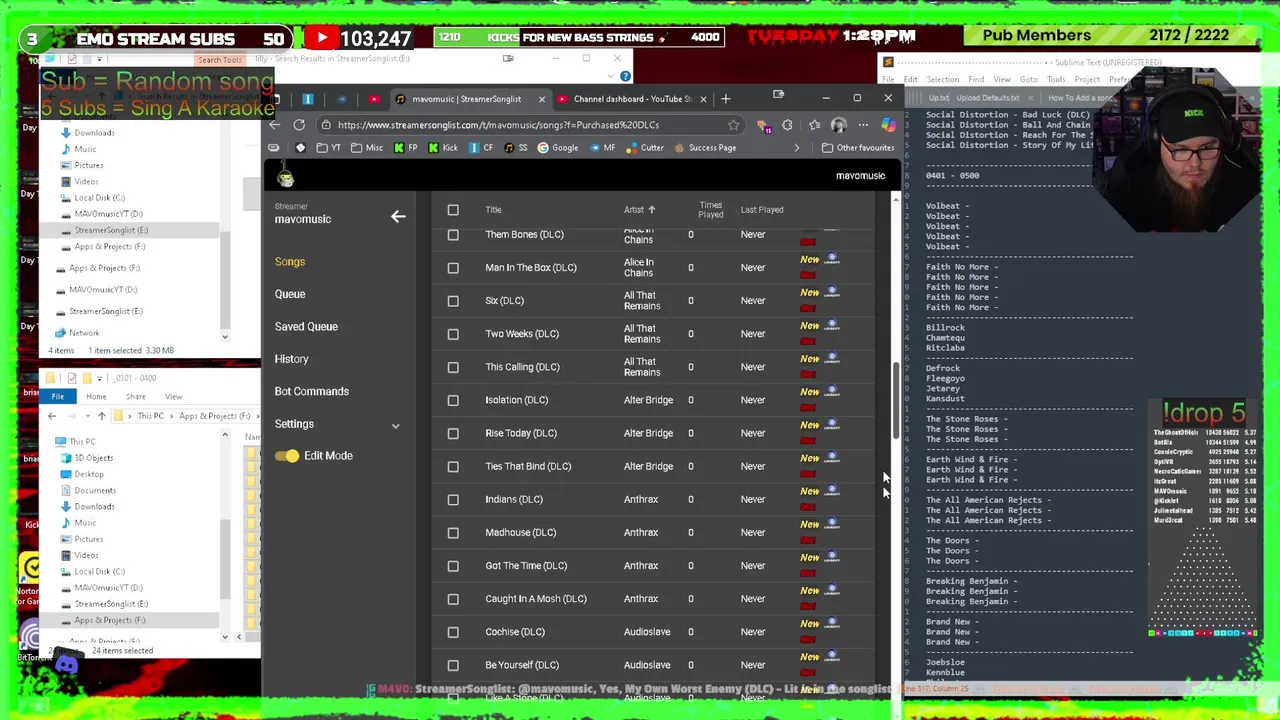The width and height of the screenshot is (1280, 720).
Task: Open the Misc bookmarks folder
Action: point(367,148)
